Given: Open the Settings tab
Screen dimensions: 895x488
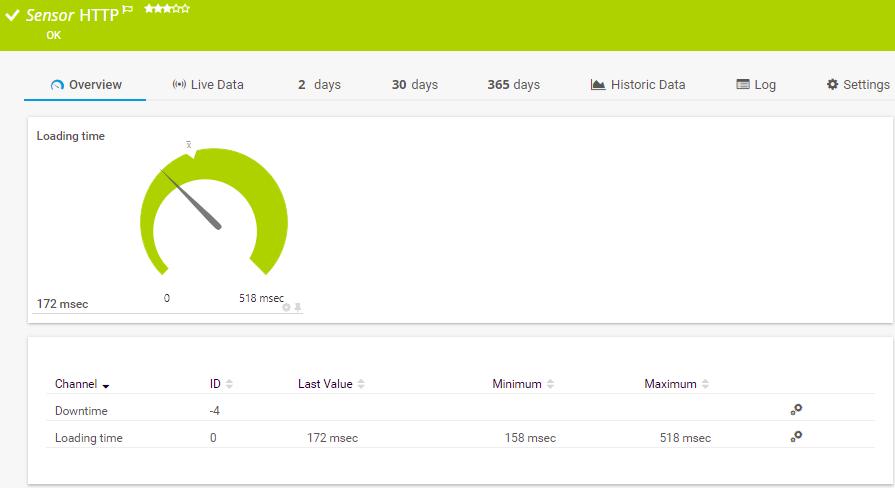Looking at the screenshot, I should (858, 84).
